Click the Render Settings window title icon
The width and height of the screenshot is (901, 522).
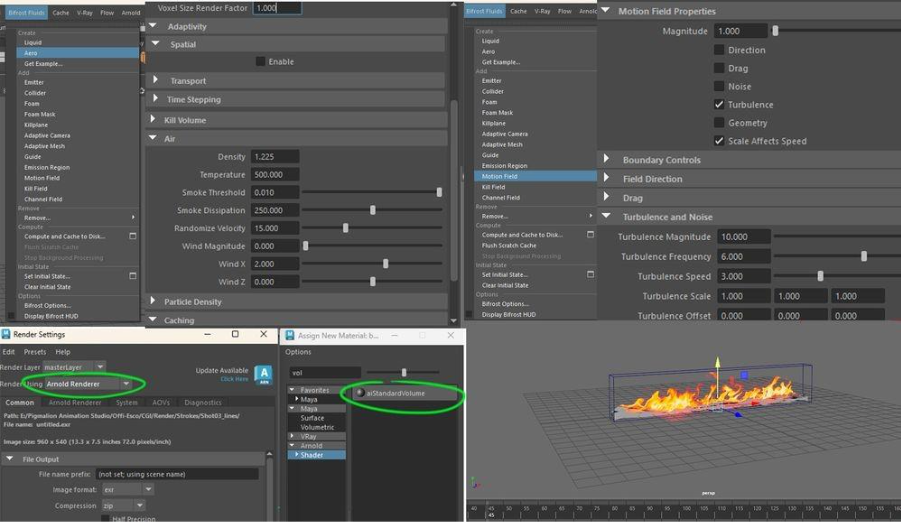(6, 334)
